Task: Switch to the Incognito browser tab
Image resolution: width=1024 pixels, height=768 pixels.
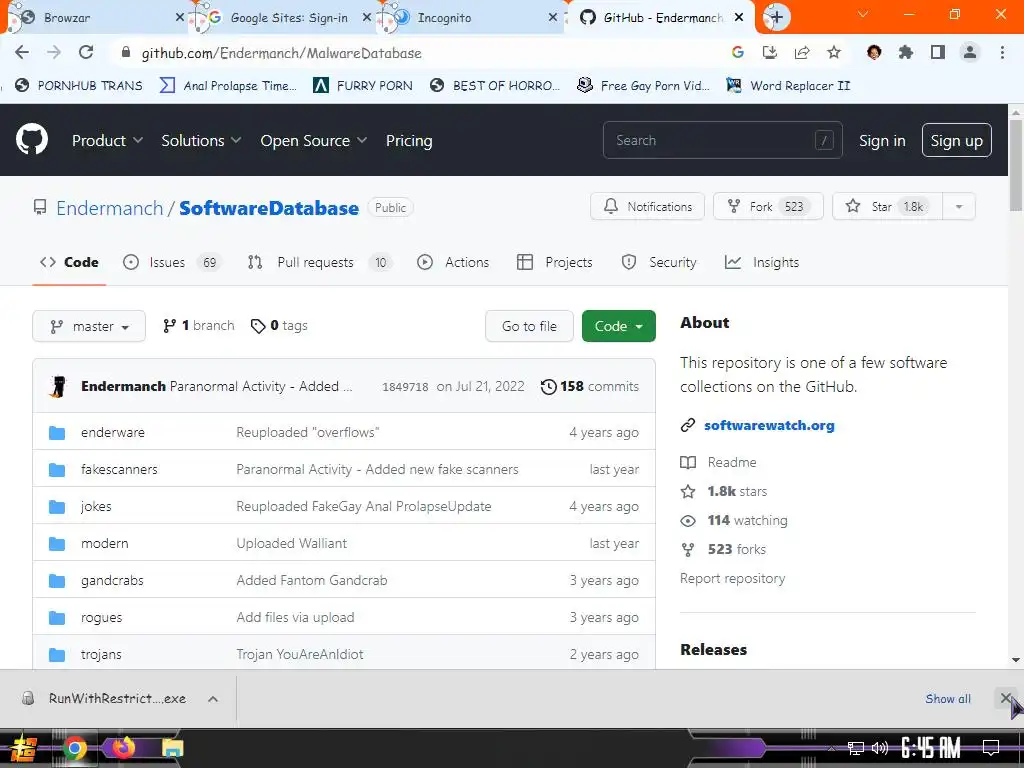Action: [x=472, y=18]
